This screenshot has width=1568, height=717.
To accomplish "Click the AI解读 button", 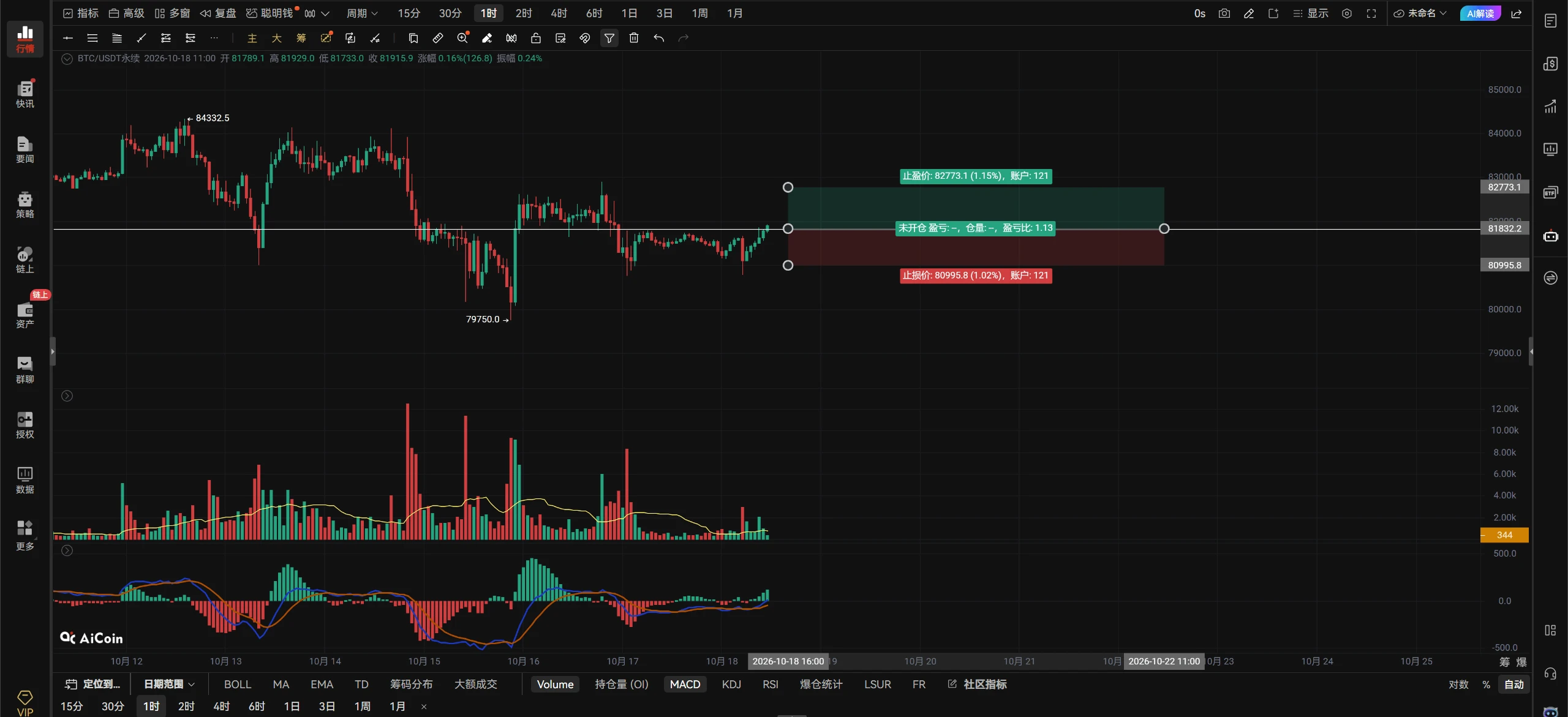I will (1480, 13).
